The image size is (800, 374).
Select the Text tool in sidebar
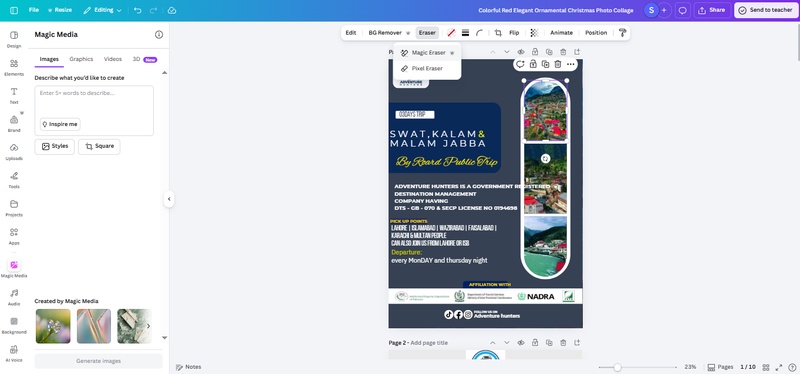[14, 95]
